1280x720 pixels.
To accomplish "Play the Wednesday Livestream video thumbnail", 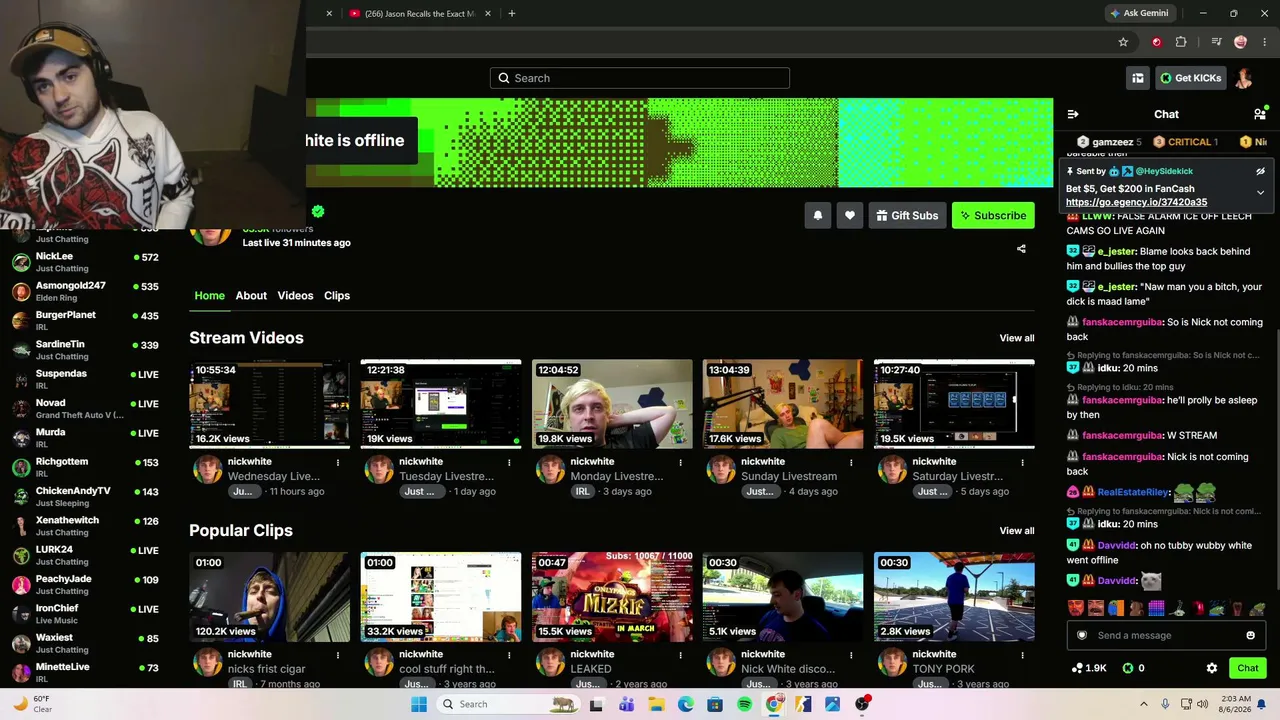I will [x=270, y=404].
